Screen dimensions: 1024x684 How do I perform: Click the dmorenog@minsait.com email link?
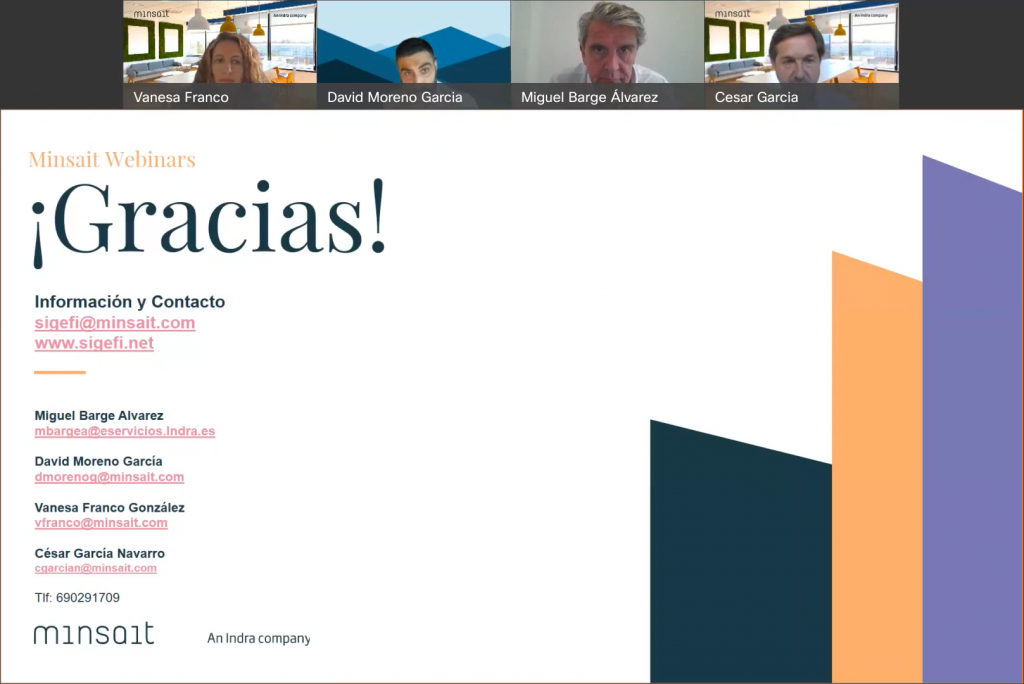point(109,477)
